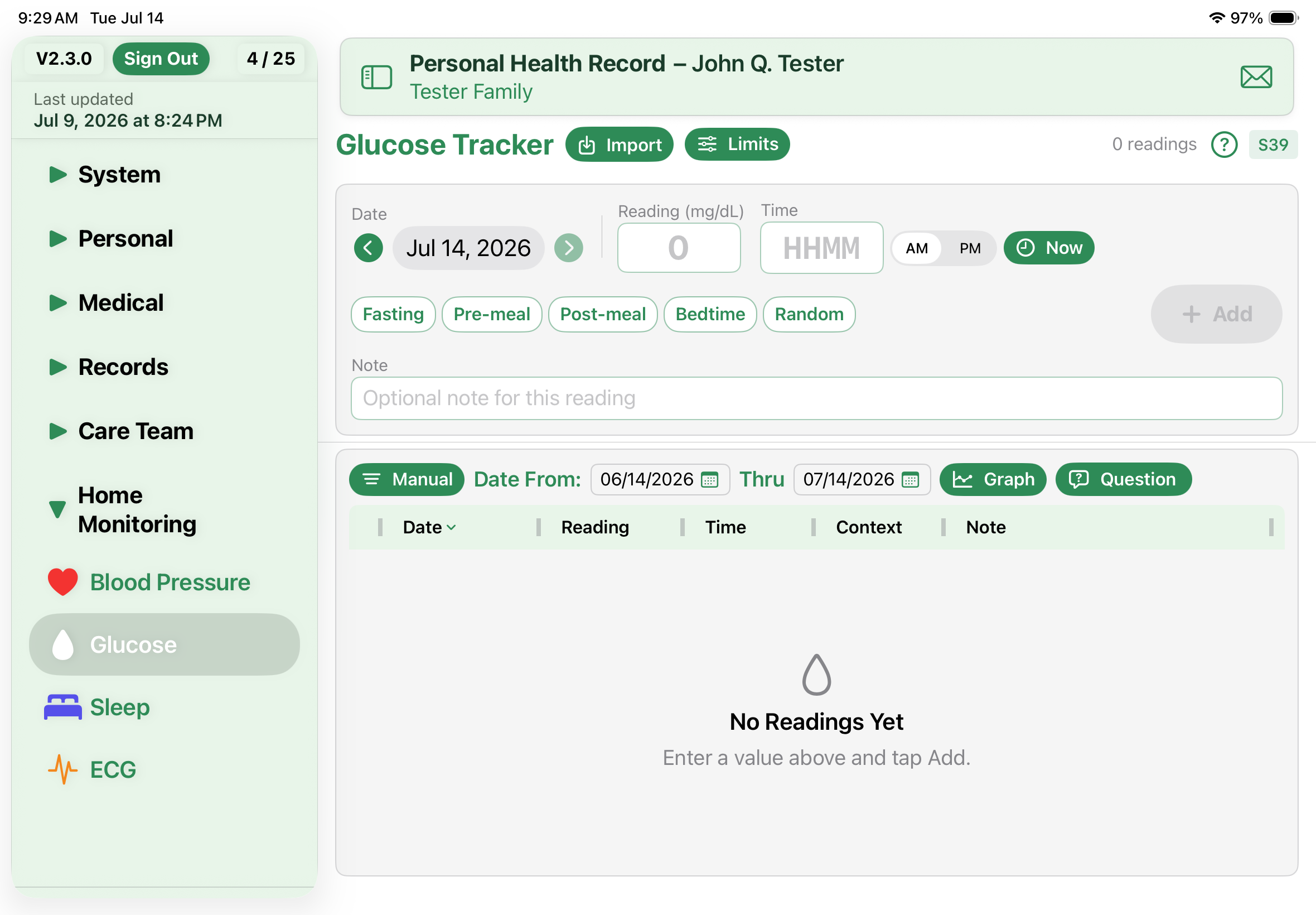Click the optional note text field
This screenshot has height=915, width=1316.
click(816, 398)
